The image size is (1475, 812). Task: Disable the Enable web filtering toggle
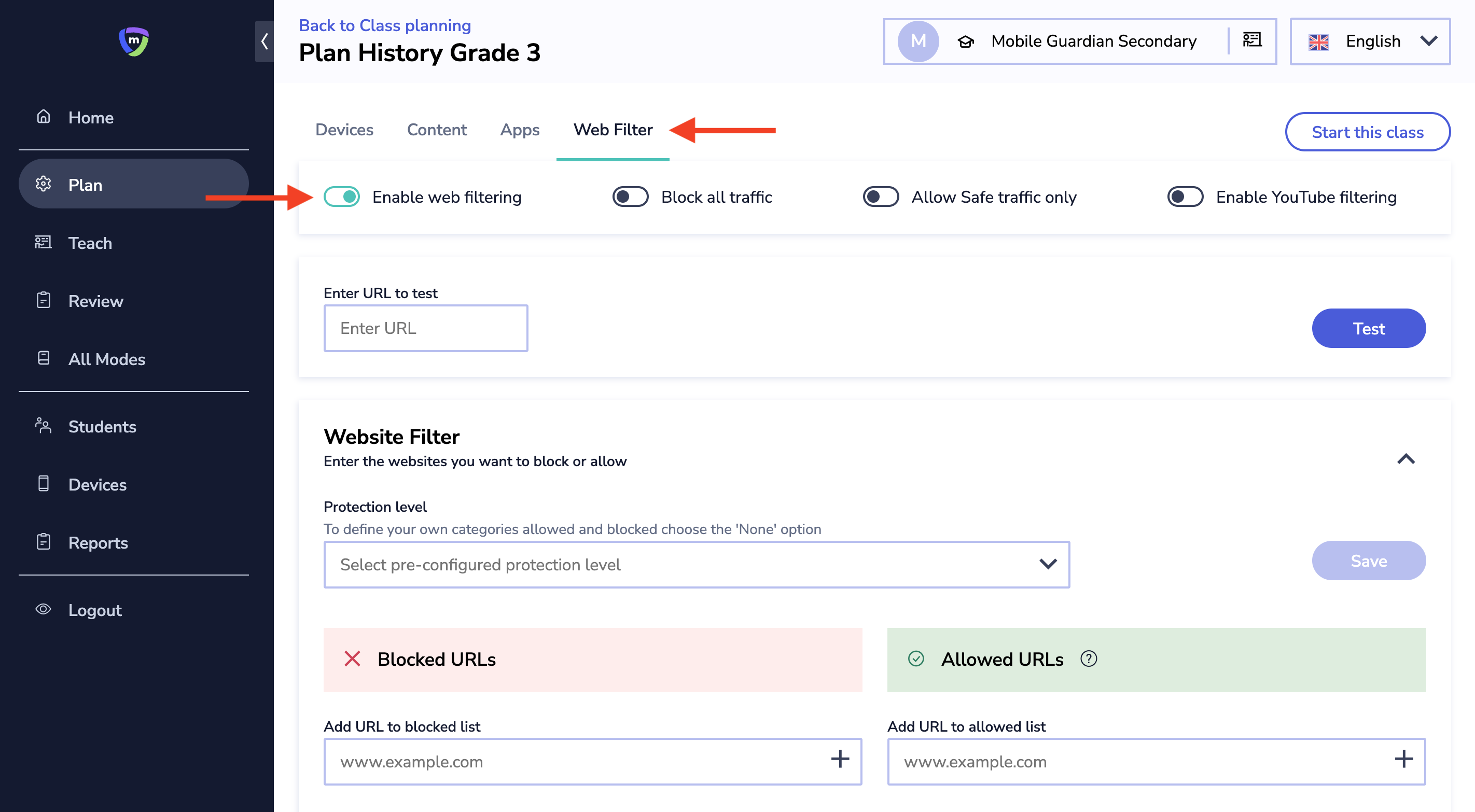click(342, 197)
